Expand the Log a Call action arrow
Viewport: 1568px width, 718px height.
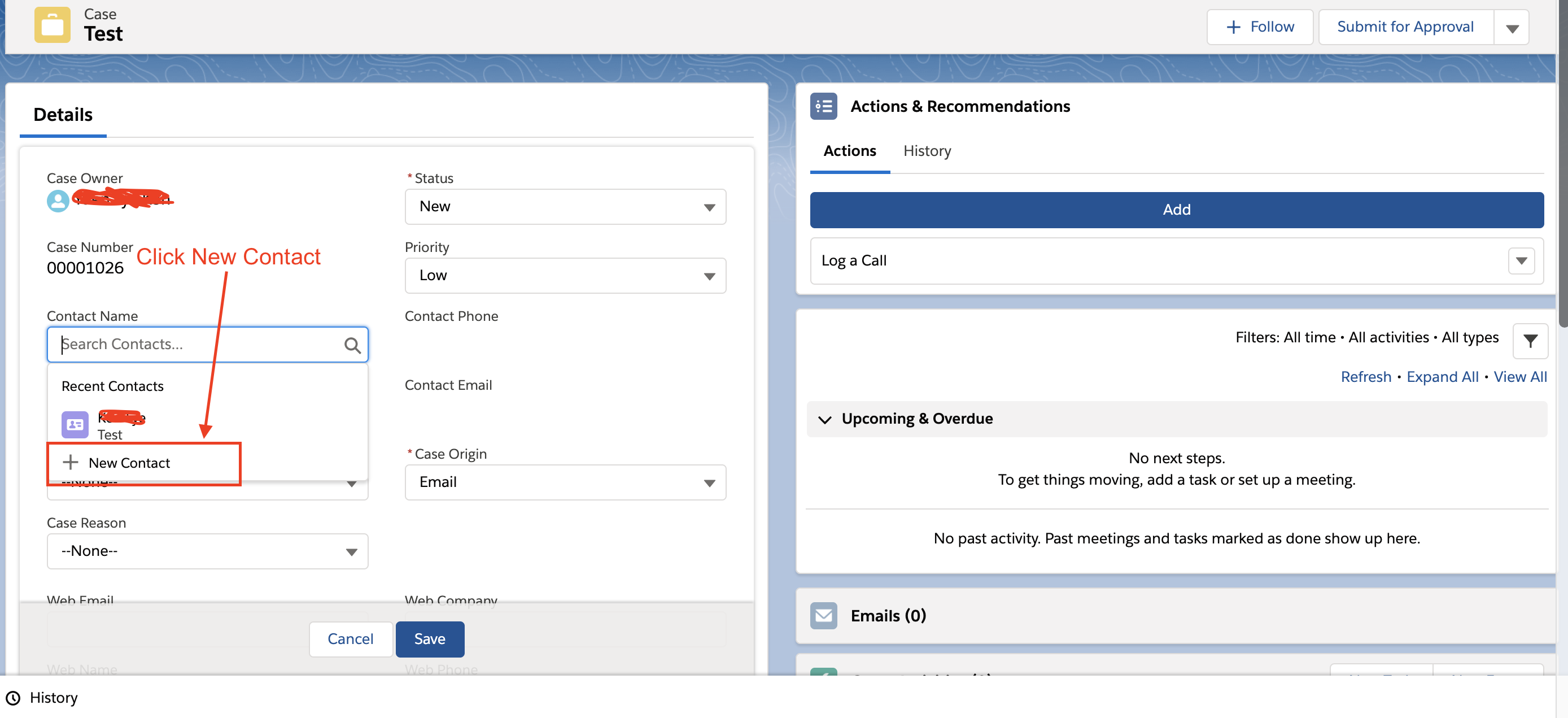1521,260
